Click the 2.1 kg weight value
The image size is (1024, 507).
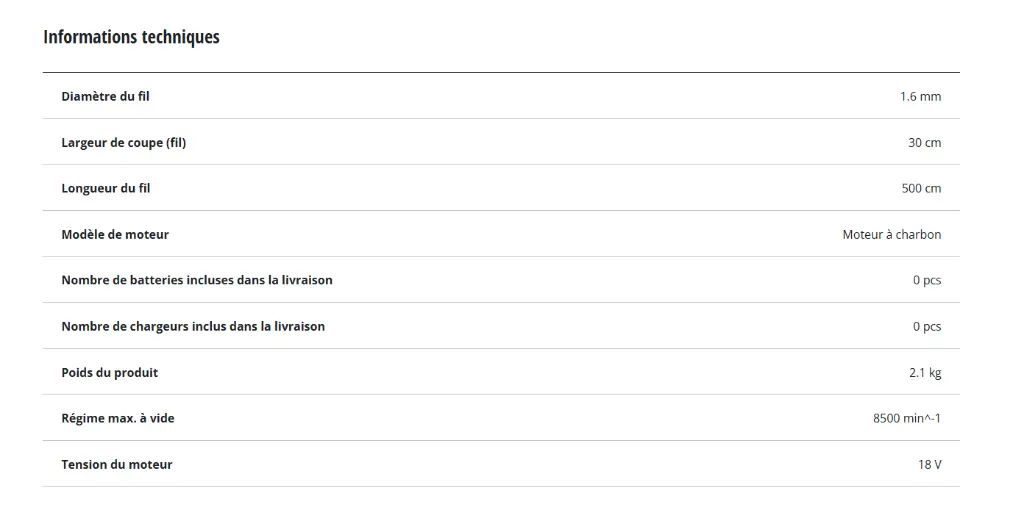pyautogui.click(x=925, y=373)
